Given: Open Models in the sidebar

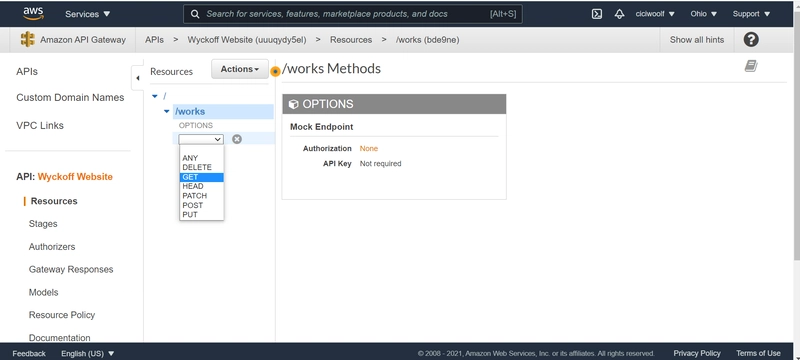Looking at the screenshot, I should [43, 292].
